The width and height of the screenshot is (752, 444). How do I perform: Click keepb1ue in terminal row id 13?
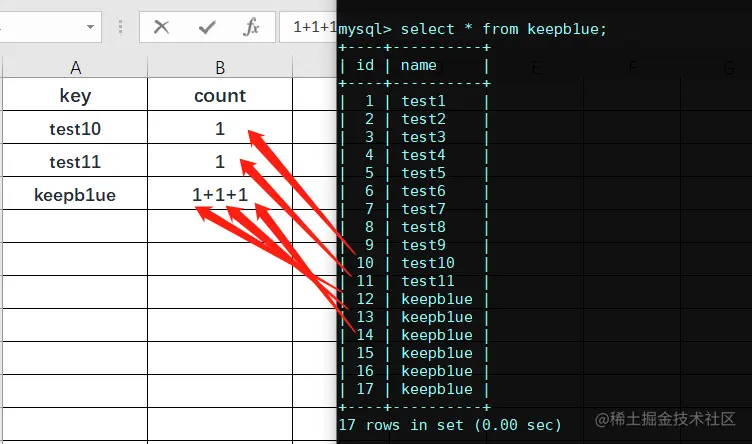[x=437, y=317]
